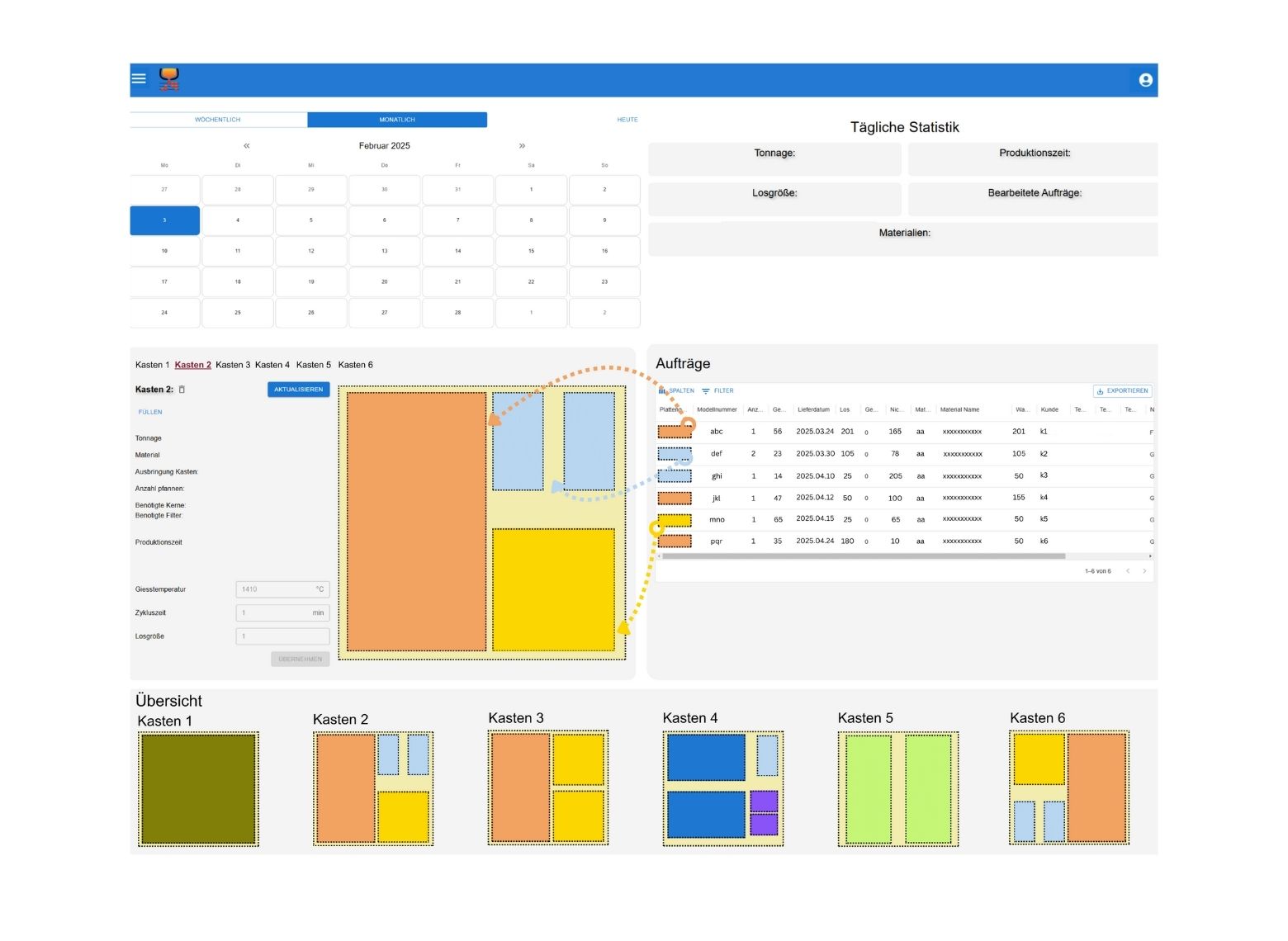Image resolution: width=1288 pixels, height=941 pixels.
Task: Go to next page of orders table
Action: 1144,571
